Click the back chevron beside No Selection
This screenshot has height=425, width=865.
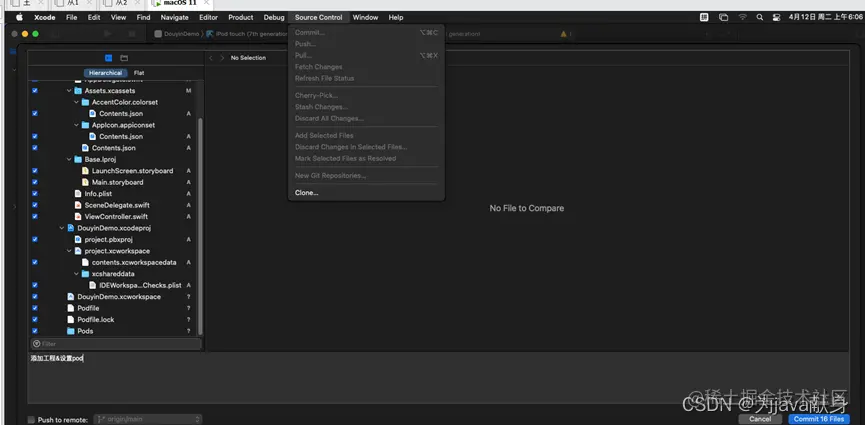tap(211, 58)
